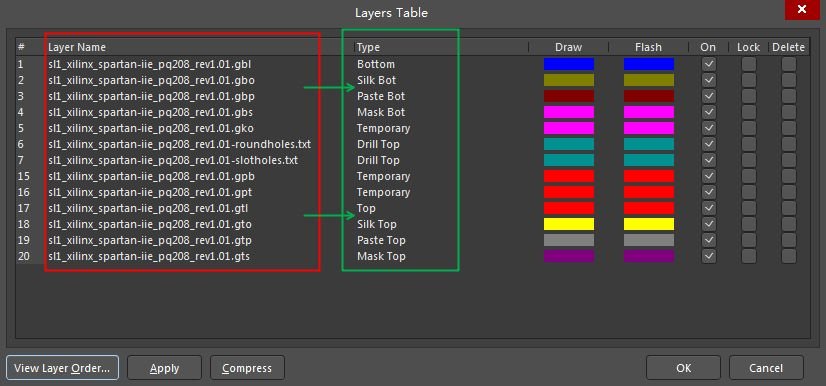Select layer name ending in .gts
The width and height of the screenshot is (826, 386).
click(149, 256)
